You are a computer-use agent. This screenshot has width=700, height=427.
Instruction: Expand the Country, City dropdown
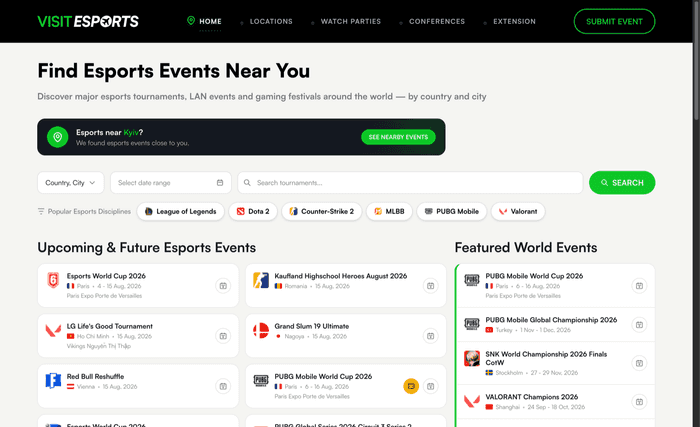[71, 183]
